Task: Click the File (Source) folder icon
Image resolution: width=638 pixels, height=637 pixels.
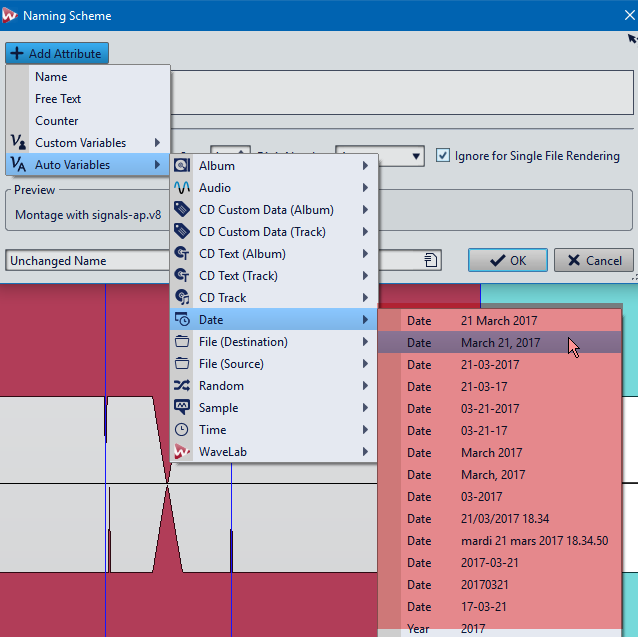Action: pos(181,363)
